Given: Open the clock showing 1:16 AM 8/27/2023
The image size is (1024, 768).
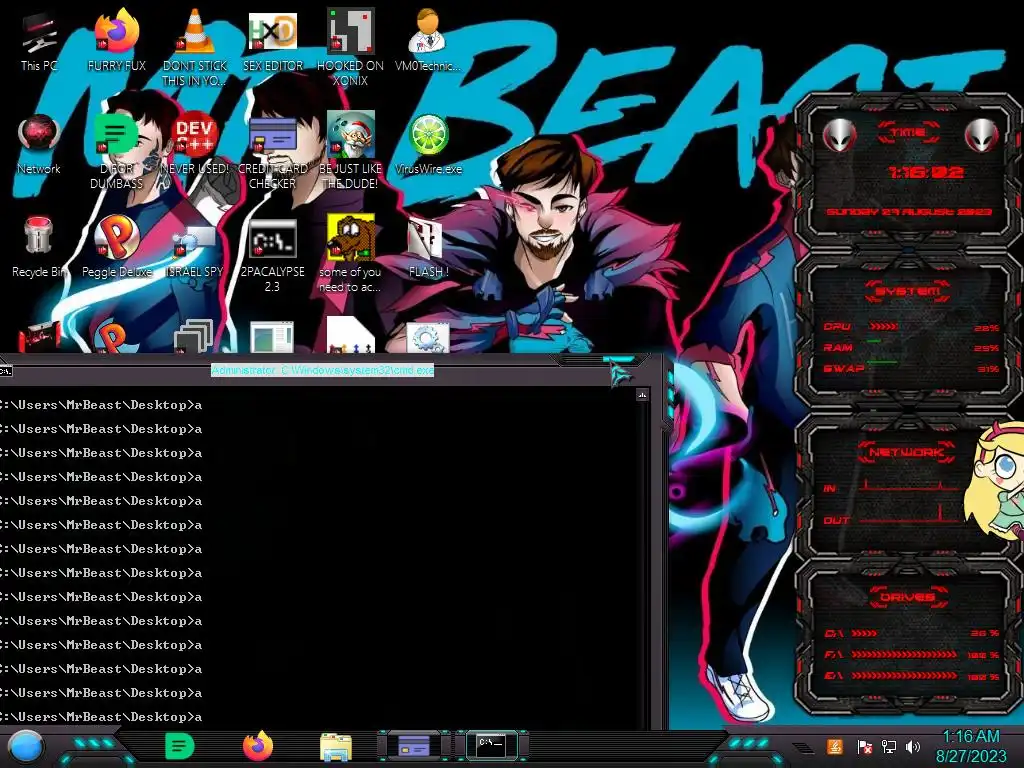Looking at the screenshot, I should tap(971, 746).
